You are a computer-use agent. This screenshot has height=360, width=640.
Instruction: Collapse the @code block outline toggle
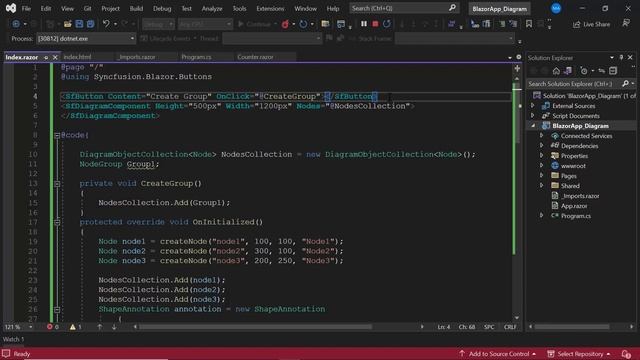57,135
